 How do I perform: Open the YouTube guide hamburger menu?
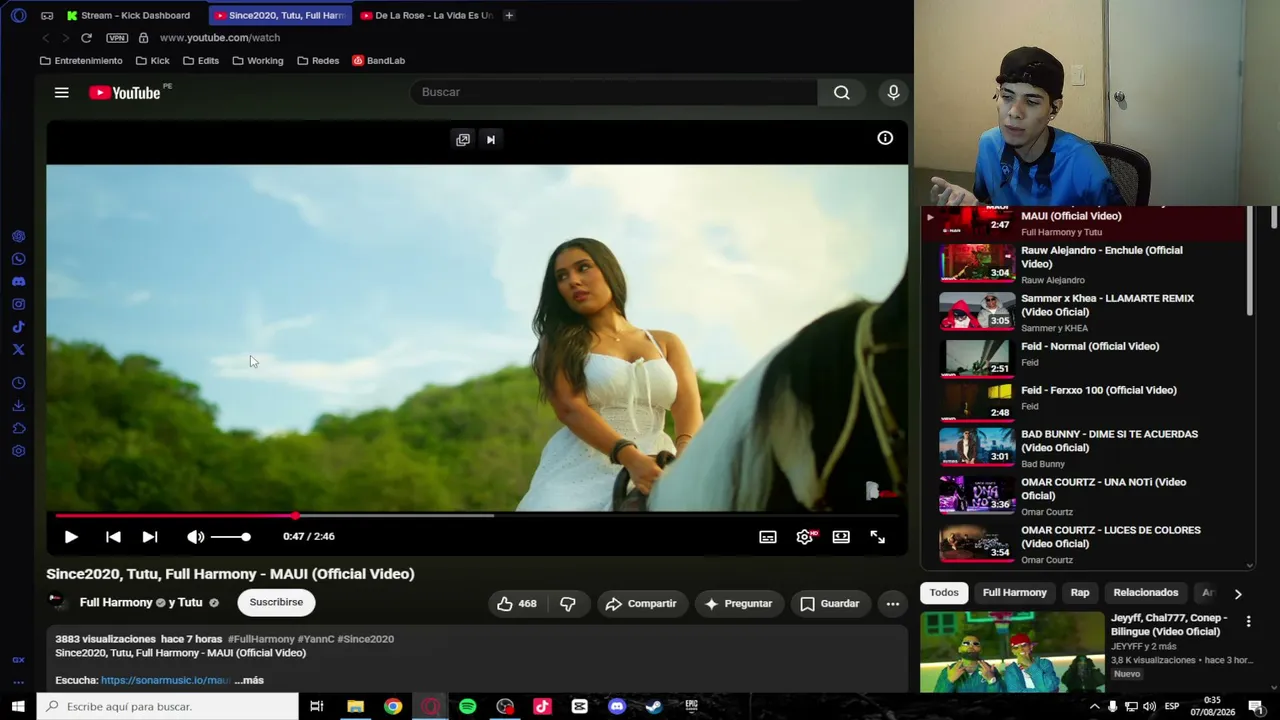[x=61, y=93]
